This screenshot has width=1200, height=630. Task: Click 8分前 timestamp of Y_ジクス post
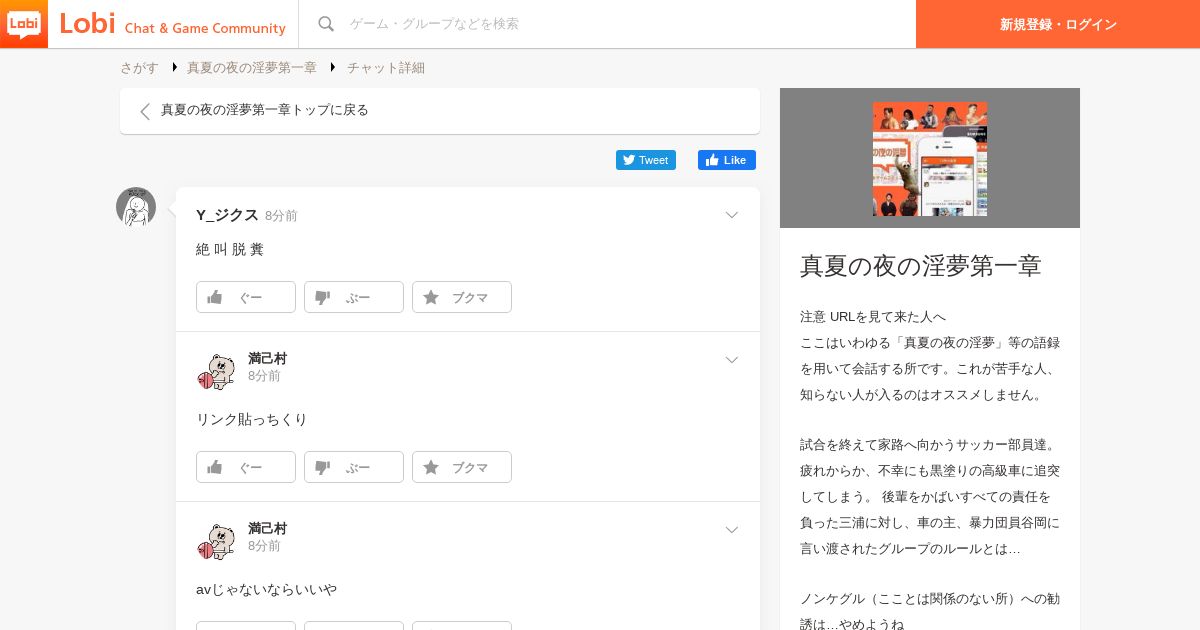pyautogui.click(x=281, y=216)
